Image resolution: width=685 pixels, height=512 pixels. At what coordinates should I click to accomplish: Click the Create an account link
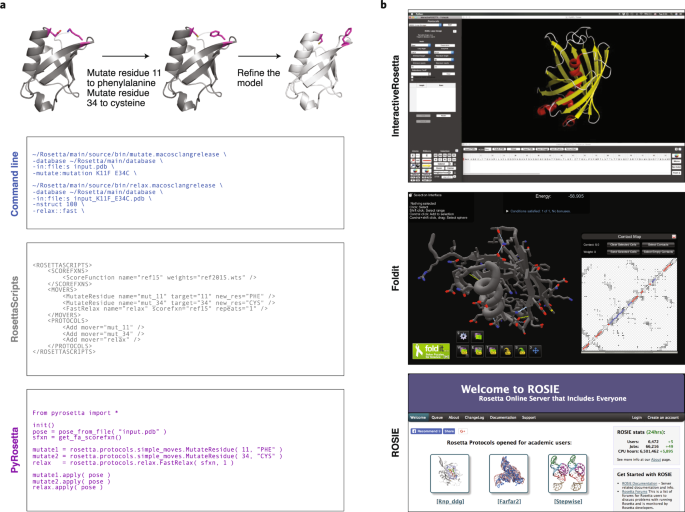(663, 418)
